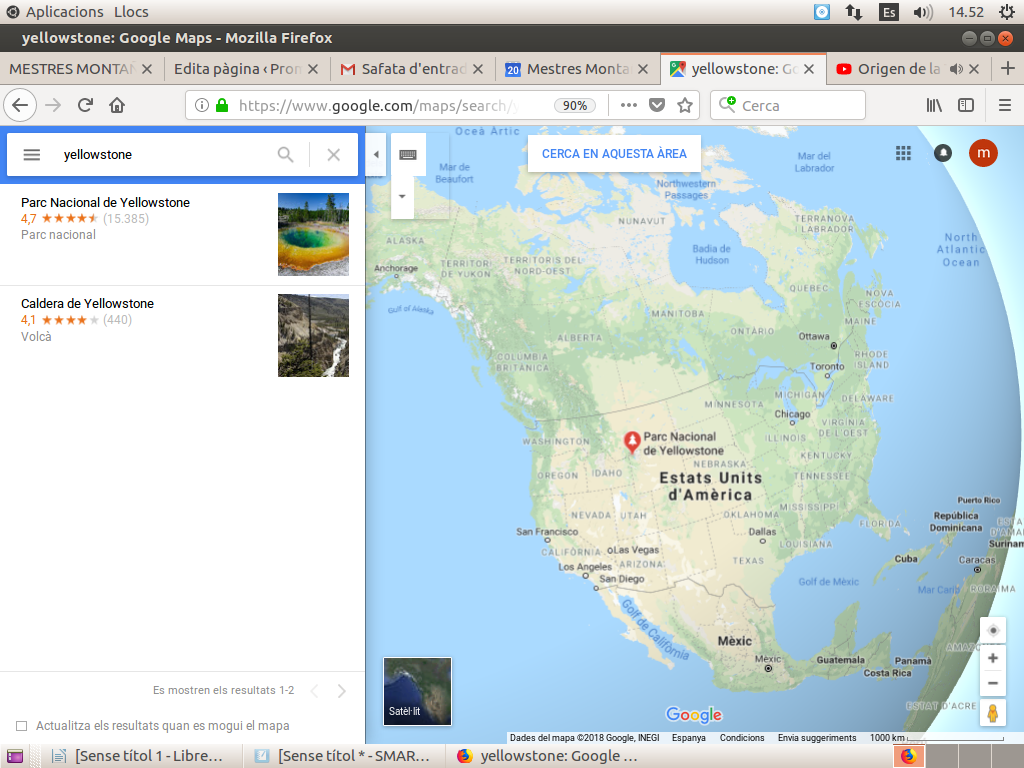
Task: Save page to Pocket
Action: click(657, 105)
